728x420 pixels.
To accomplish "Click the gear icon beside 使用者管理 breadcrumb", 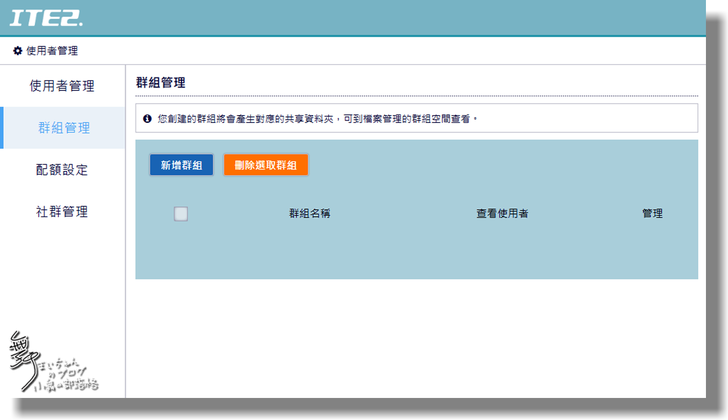I will coord(17,51).
